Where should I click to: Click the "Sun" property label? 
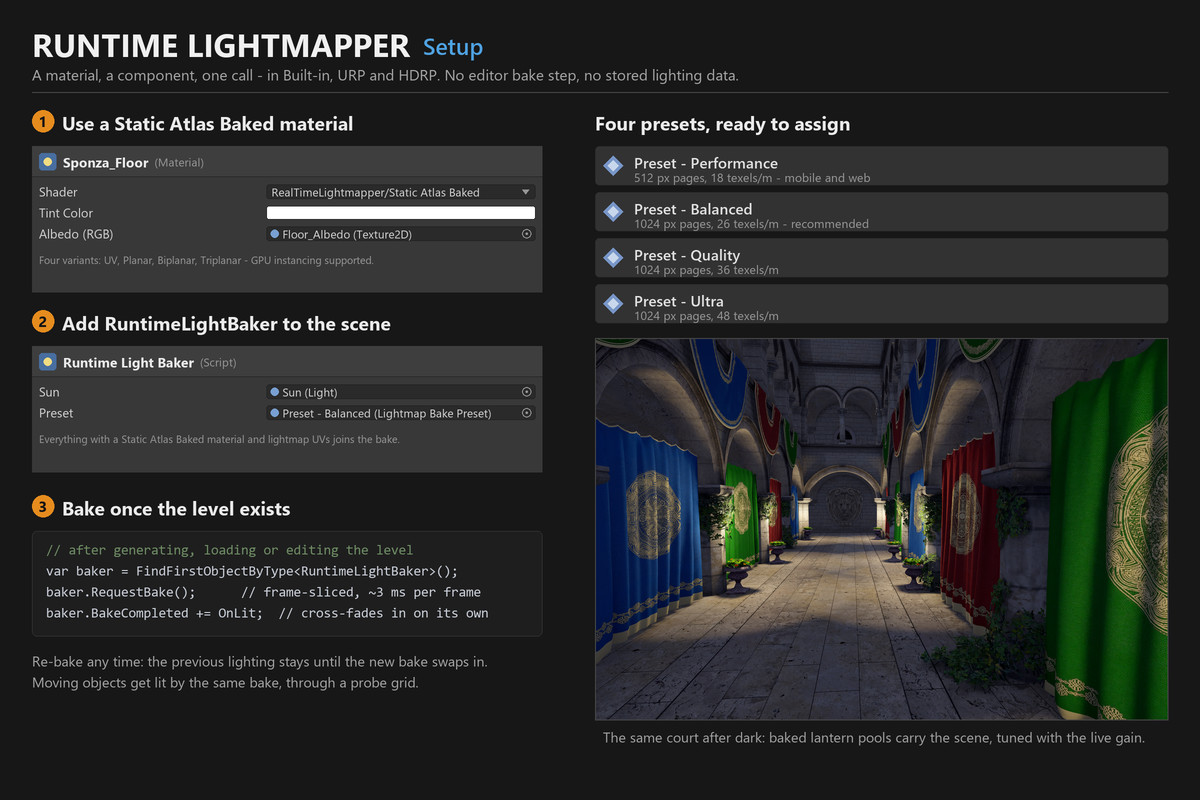point(49,392)
